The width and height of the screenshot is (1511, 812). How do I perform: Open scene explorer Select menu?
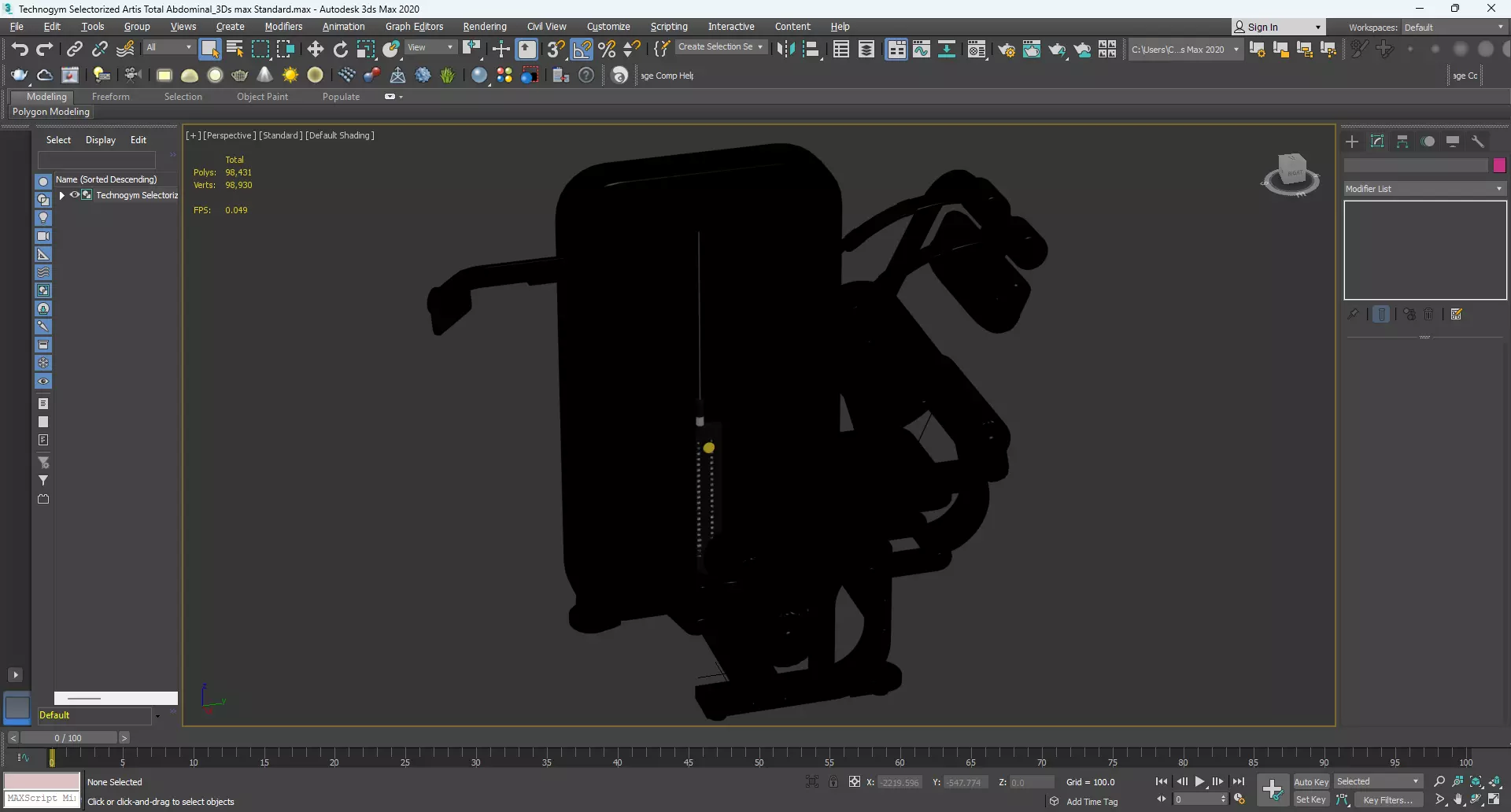tap(58, 140)
